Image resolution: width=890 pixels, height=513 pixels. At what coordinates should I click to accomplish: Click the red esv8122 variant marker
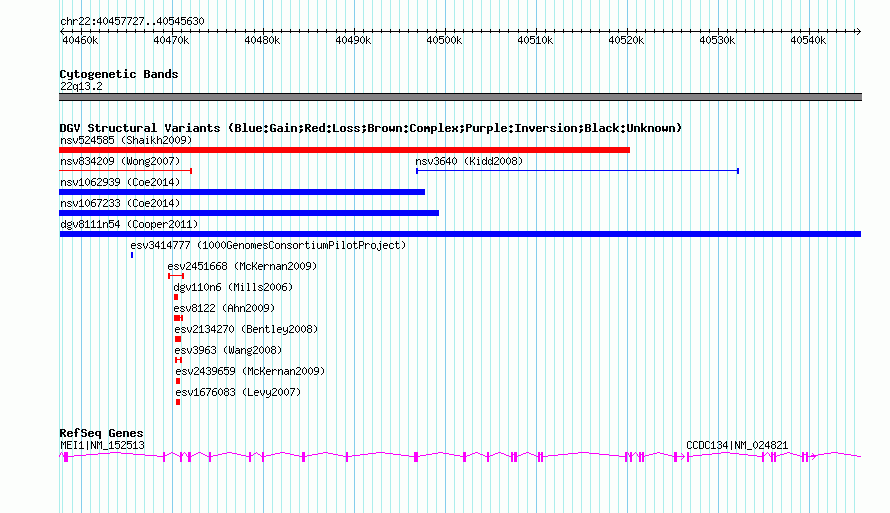tap(178, 318)
